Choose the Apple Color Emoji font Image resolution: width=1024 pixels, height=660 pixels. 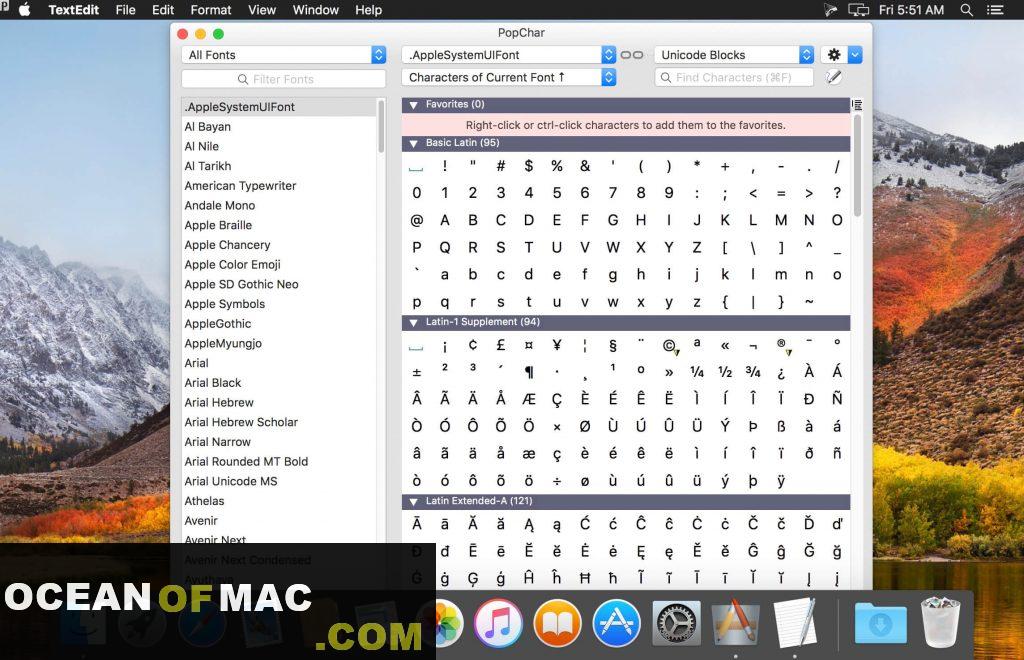232,264
